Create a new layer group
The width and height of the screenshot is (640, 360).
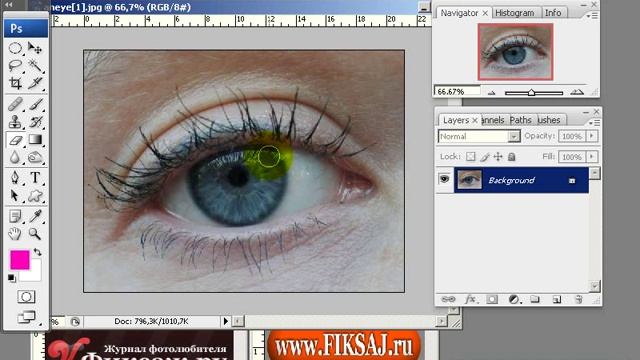pos(535,300)
